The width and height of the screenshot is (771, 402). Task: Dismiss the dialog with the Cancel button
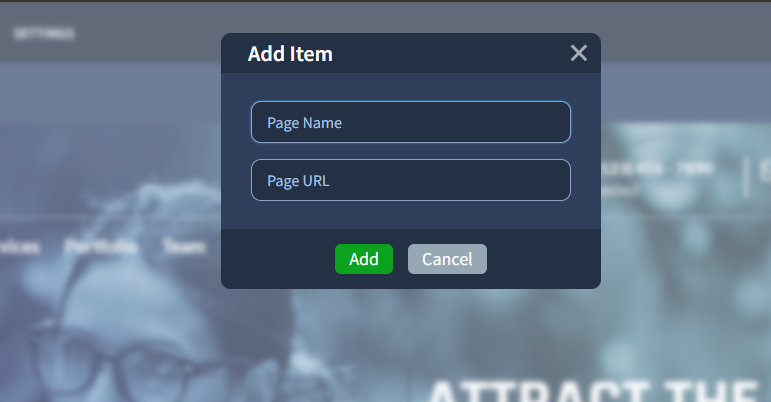pos(447,259)
